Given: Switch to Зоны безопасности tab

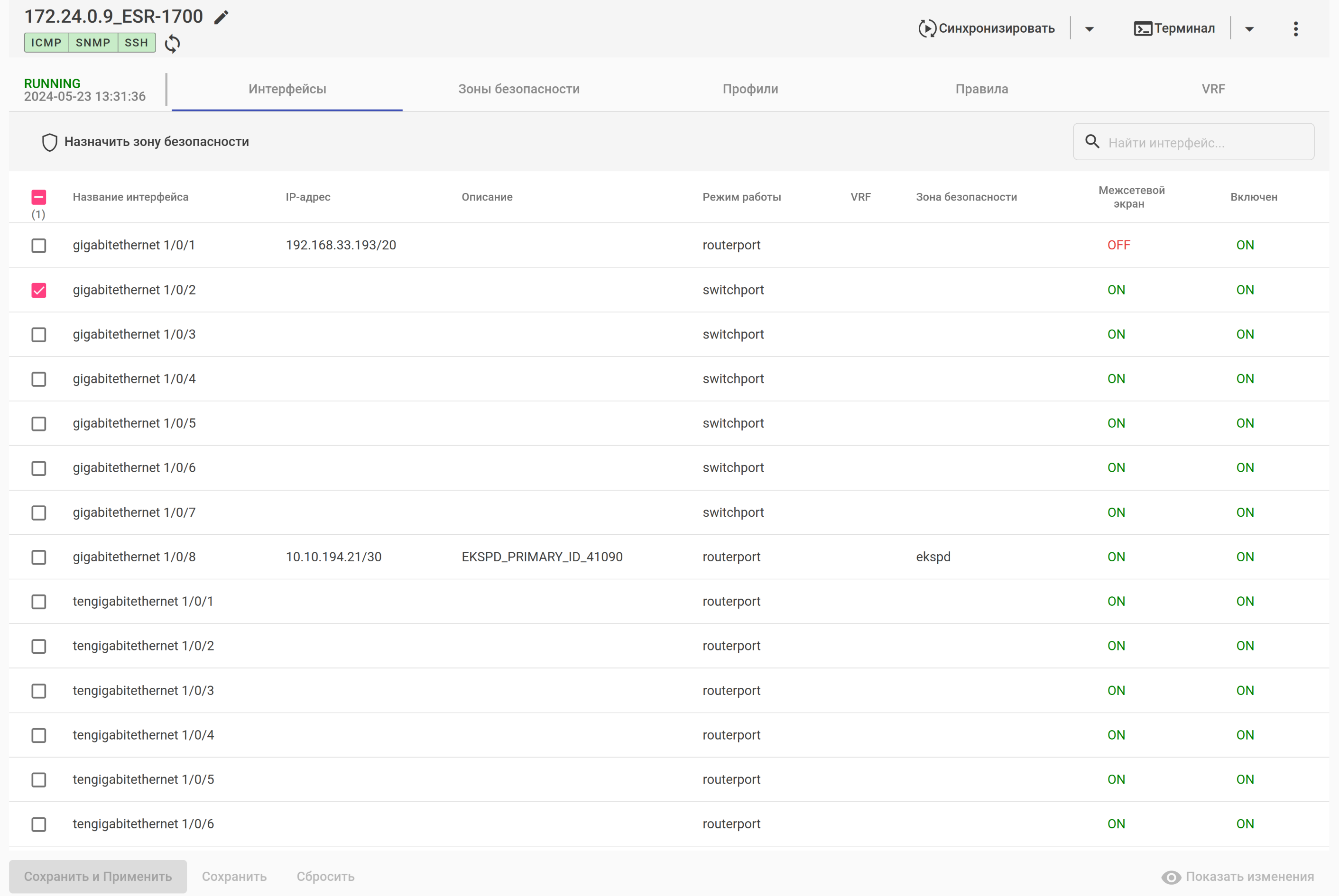Looking at the screenshot, I should 518,89.
